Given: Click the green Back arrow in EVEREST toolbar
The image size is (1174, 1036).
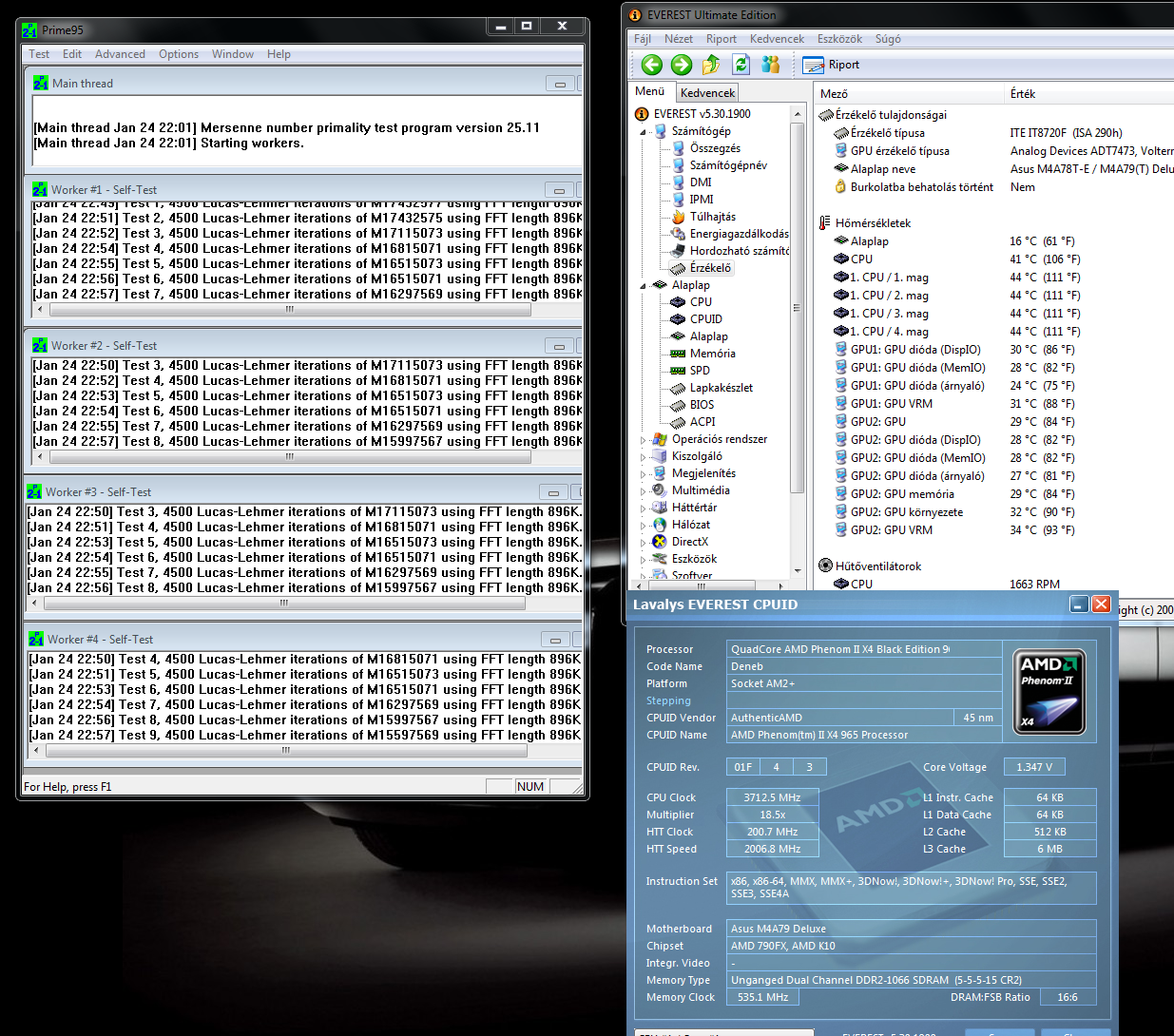Looking at the screenshot, I should (x=651, y=65).
